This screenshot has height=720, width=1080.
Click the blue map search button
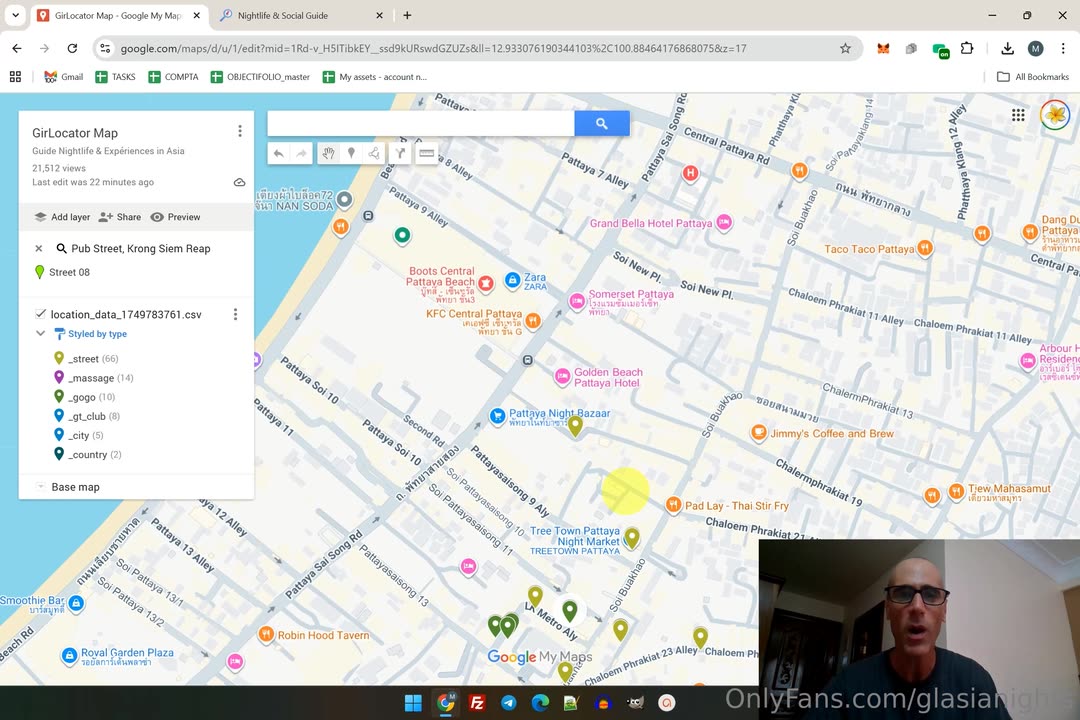(602, 123)
